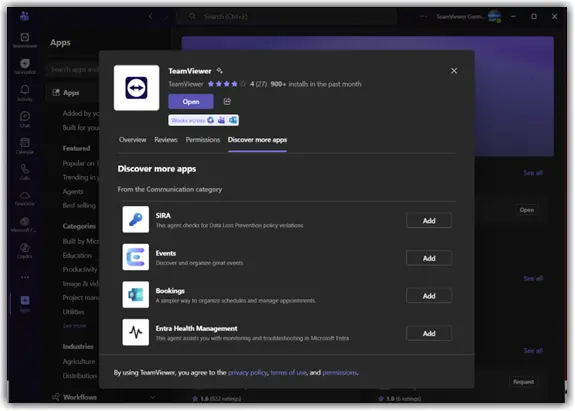This screenshot has width=575, height=411.
Task: Switch to the Reviews tab
Action: pyautogui.click(x=166, y=140)
